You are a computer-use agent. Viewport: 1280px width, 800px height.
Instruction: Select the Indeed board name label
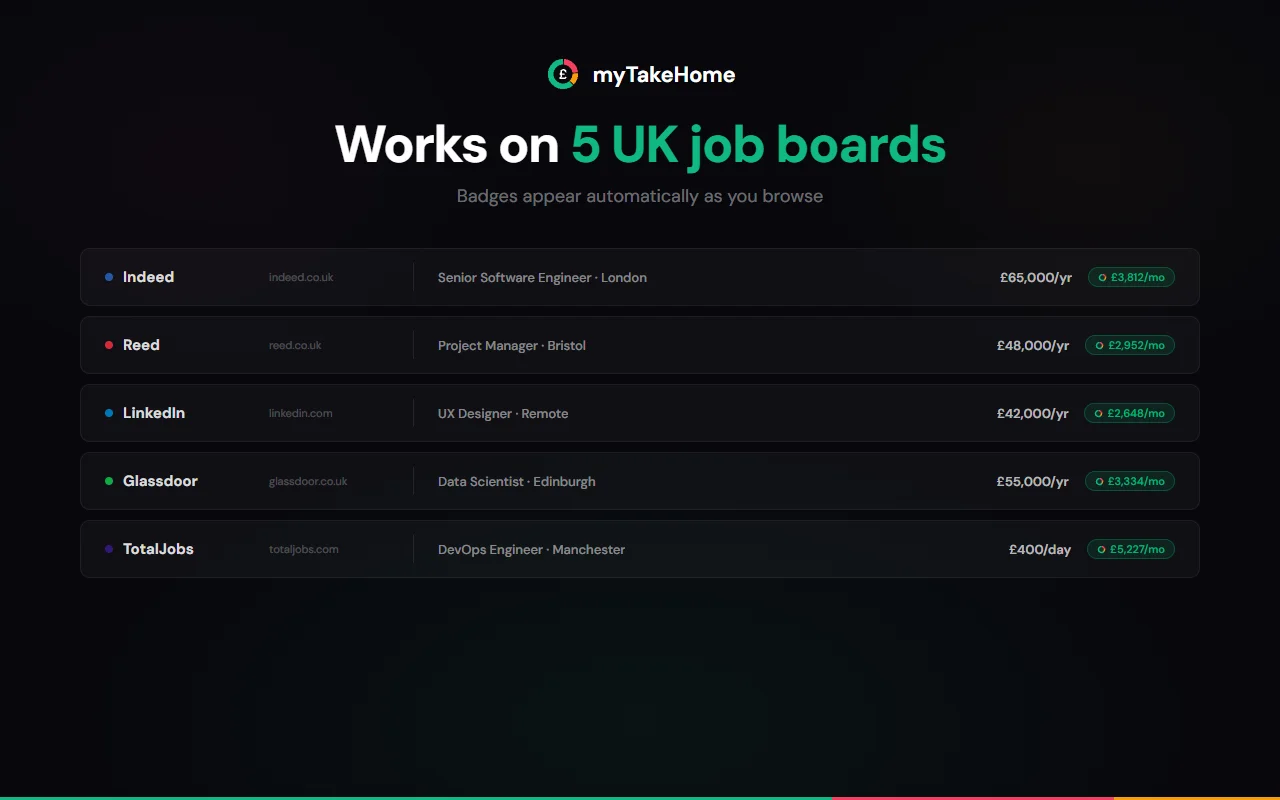148,277
